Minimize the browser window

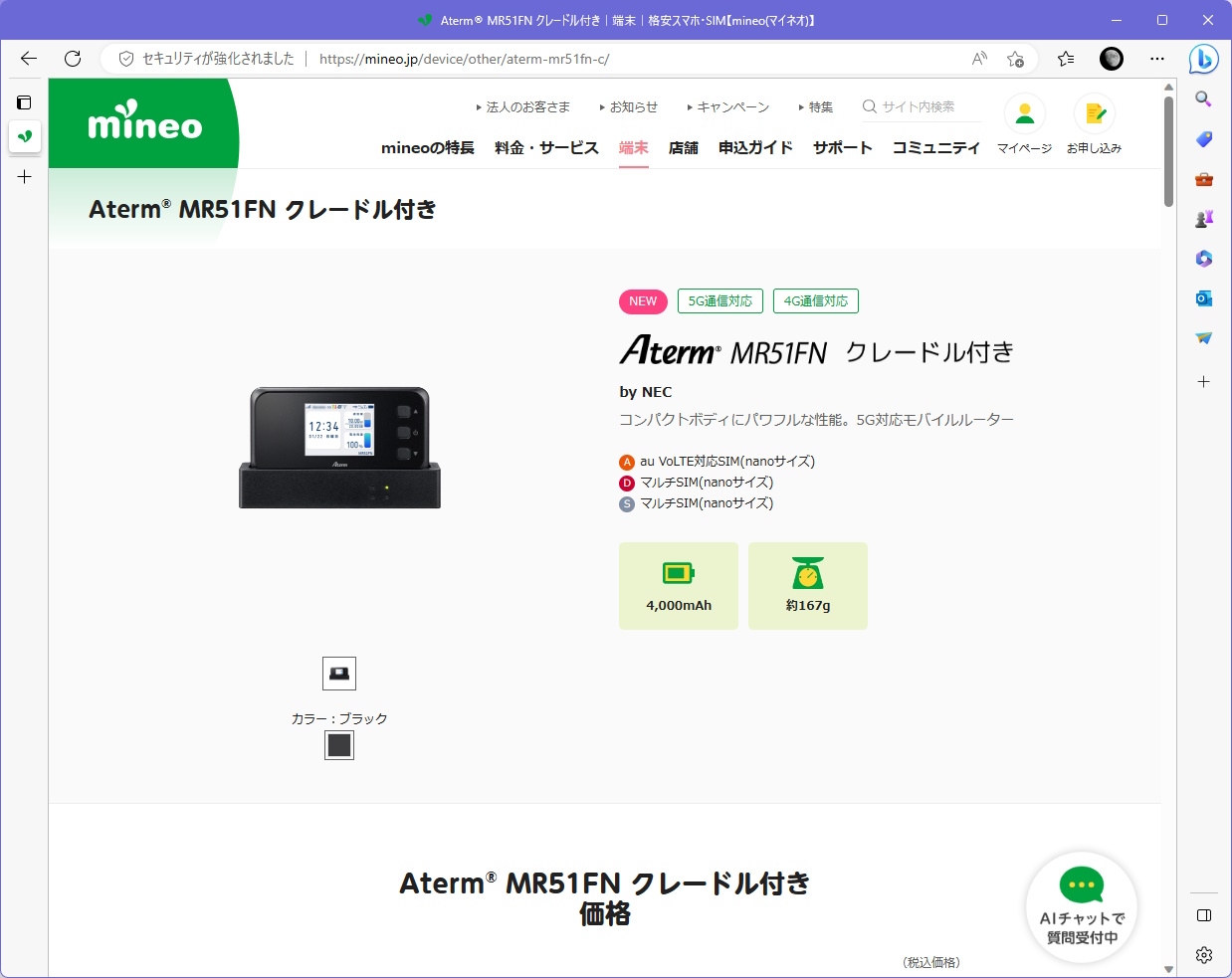pos(1117,20)
